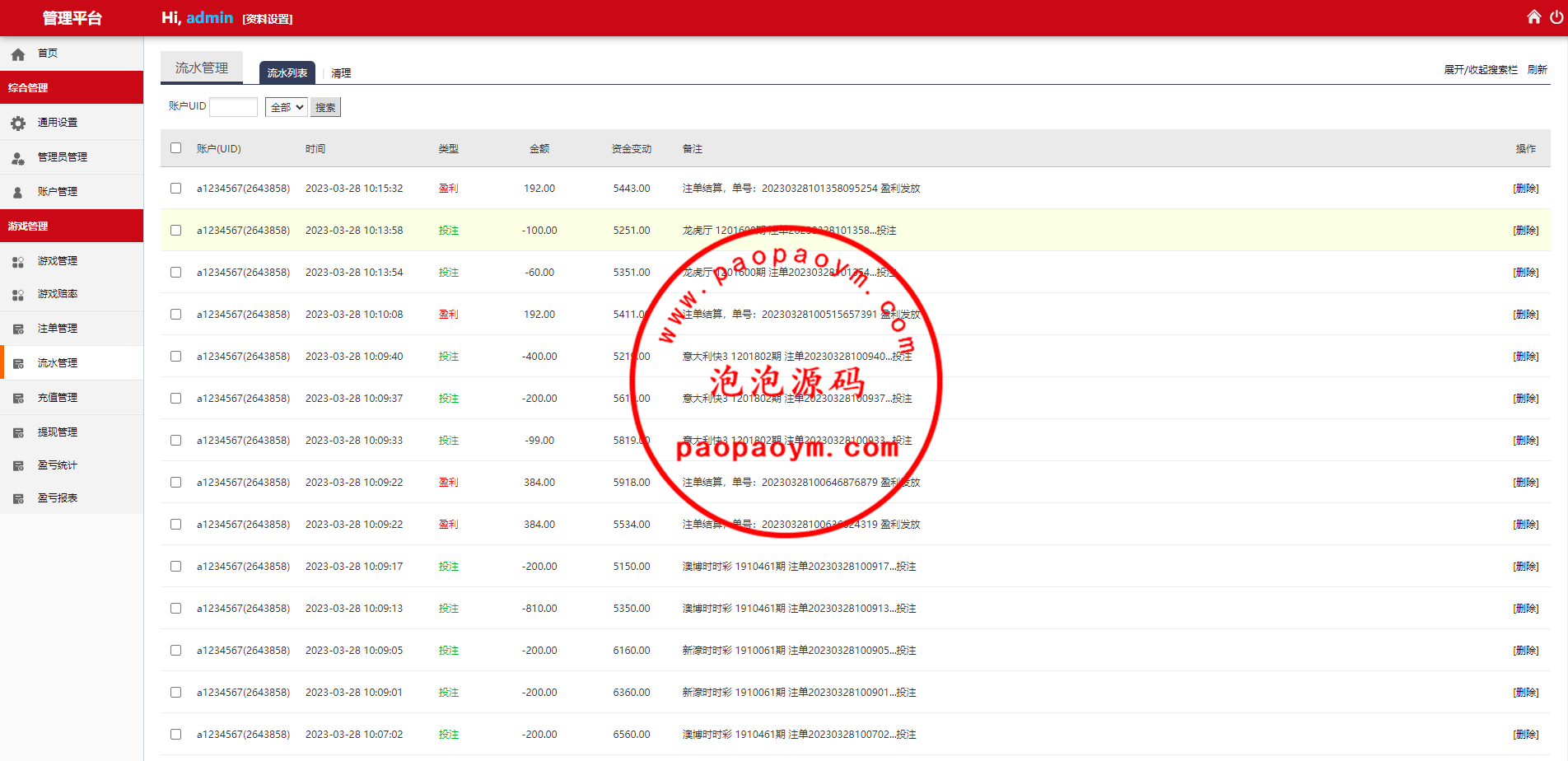1568x761 pixels.
Task: Click the house icon beside 首页
Action: point(18,54)
